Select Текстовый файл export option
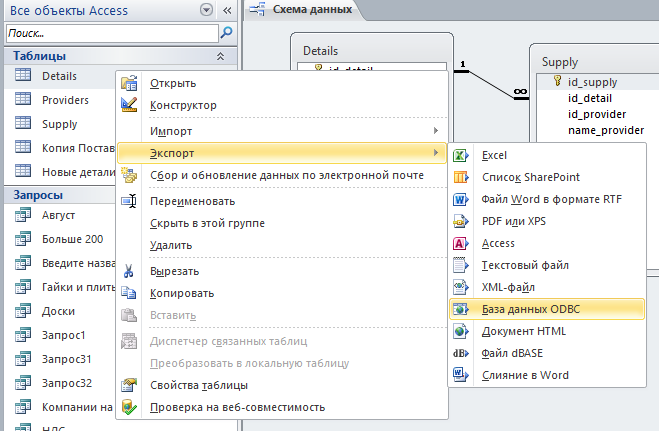Image resolution: width=659 pixels, height=431 pixels. point(547,265)
